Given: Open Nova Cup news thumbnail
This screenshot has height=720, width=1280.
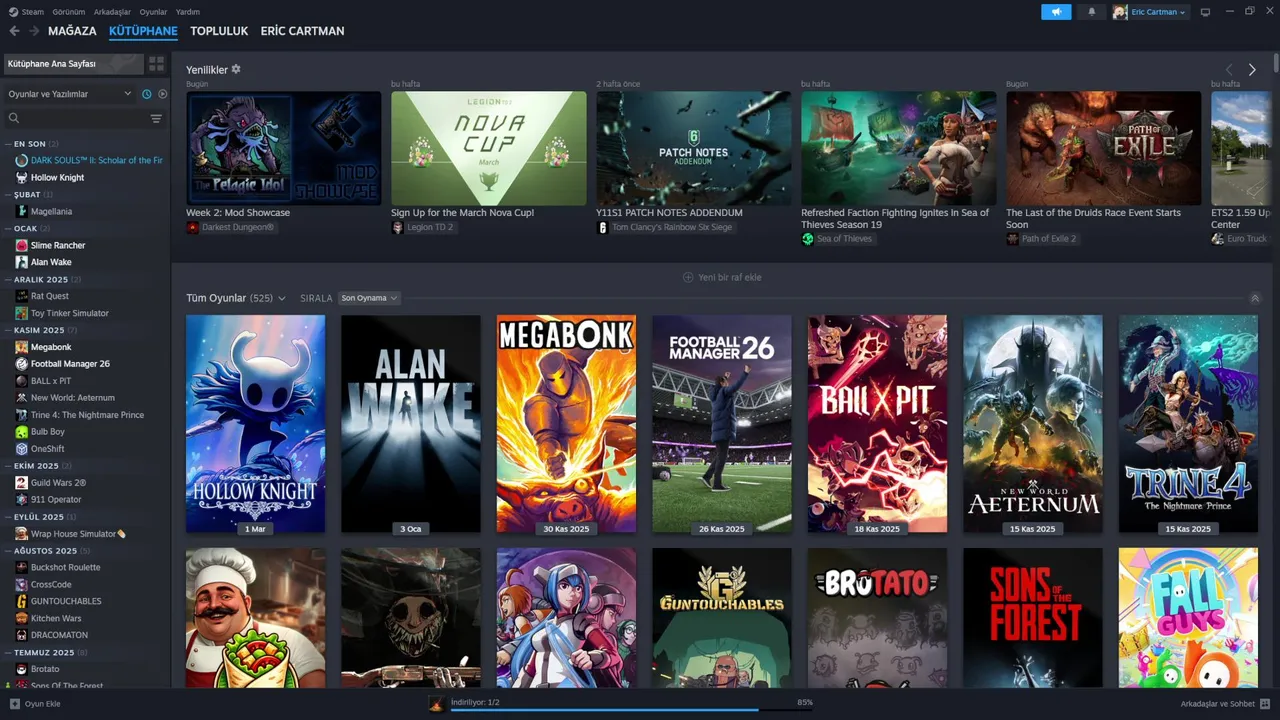Looking at the screenshot, I should coord(489,149).
